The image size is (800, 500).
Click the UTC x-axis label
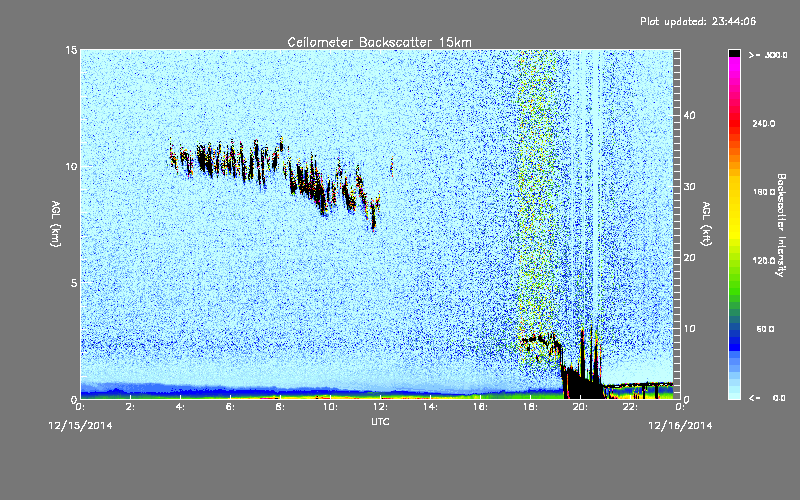[x=380, y=421]
